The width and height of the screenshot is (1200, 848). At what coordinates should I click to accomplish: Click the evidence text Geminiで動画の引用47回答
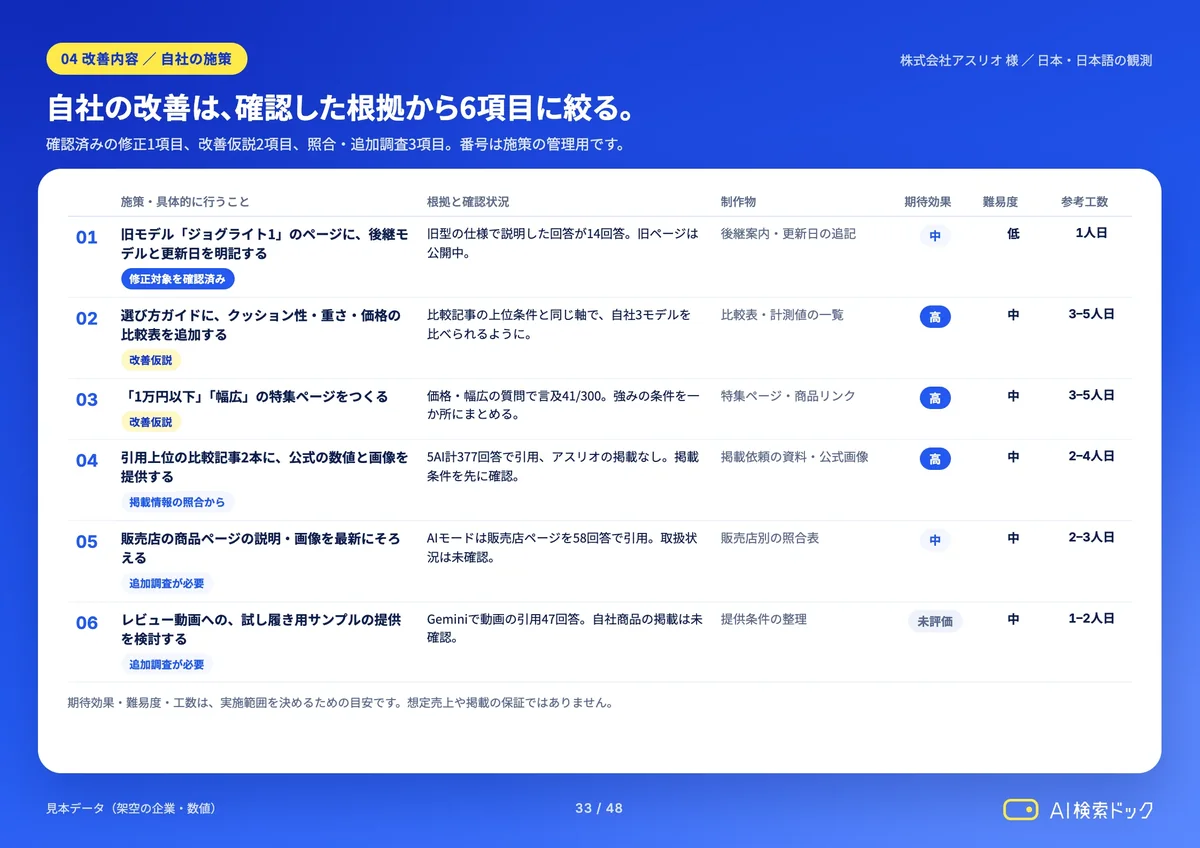565,628
